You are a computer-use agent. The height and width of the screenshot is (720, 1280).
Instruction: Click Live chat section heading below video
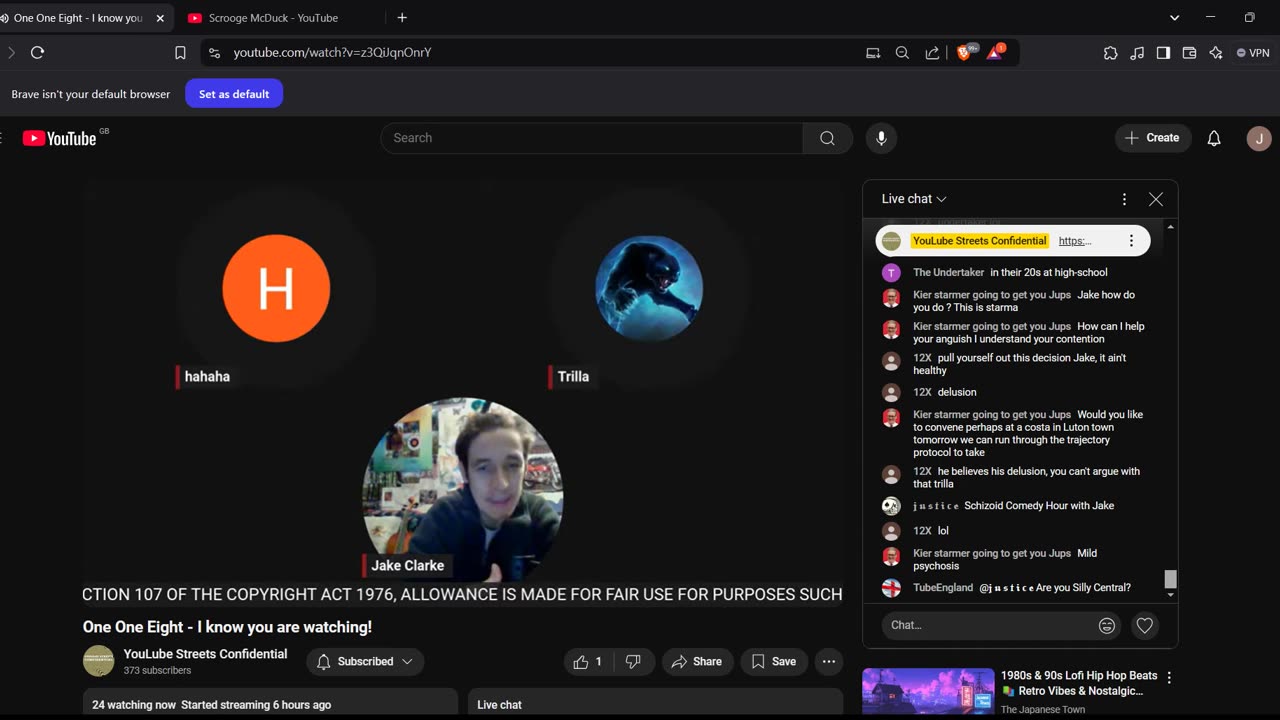tap(500, 705)
